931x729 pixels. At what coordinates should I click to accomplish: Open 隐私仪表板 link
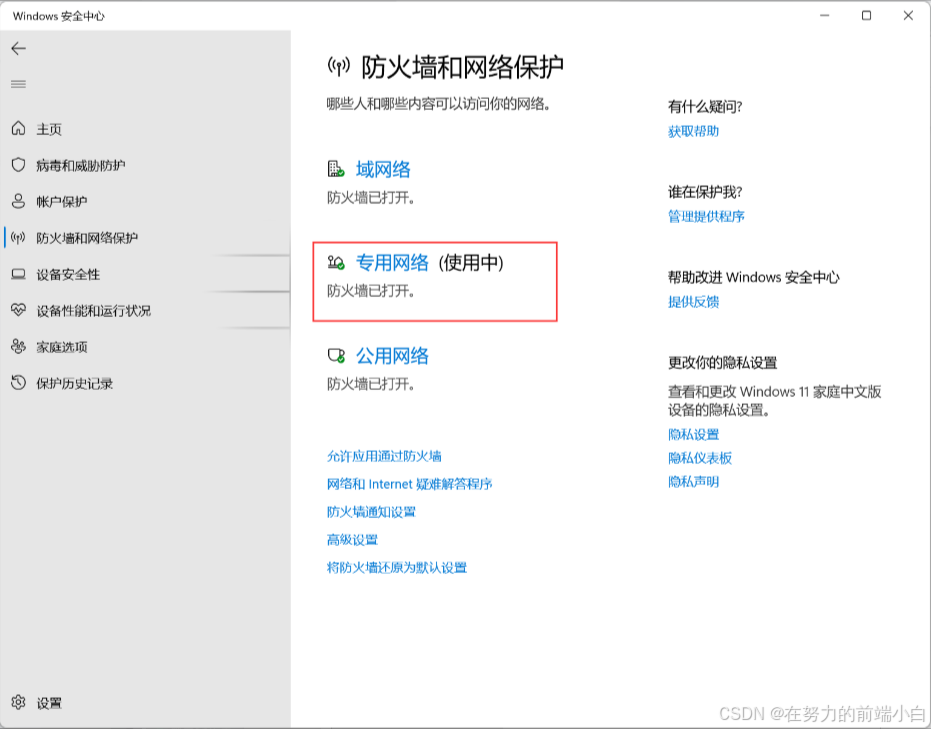[x=700, y=458]
